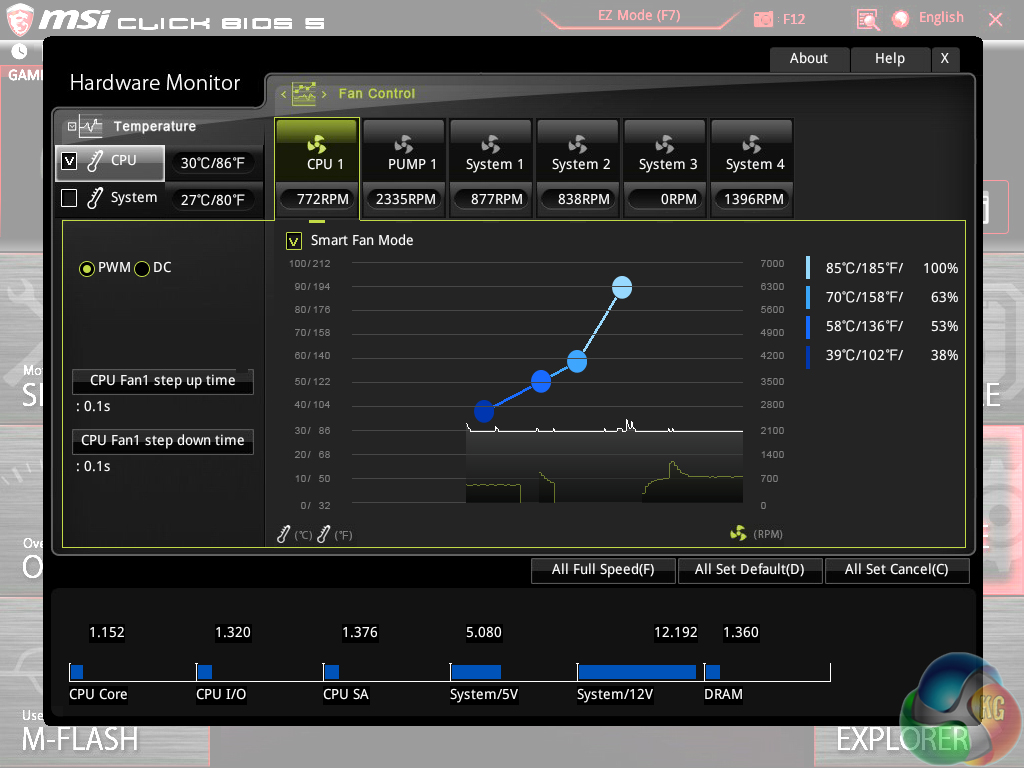Click CPU Fan1 step up time
This screenshot has width=1024, height=768.
(x=163, y=381)
